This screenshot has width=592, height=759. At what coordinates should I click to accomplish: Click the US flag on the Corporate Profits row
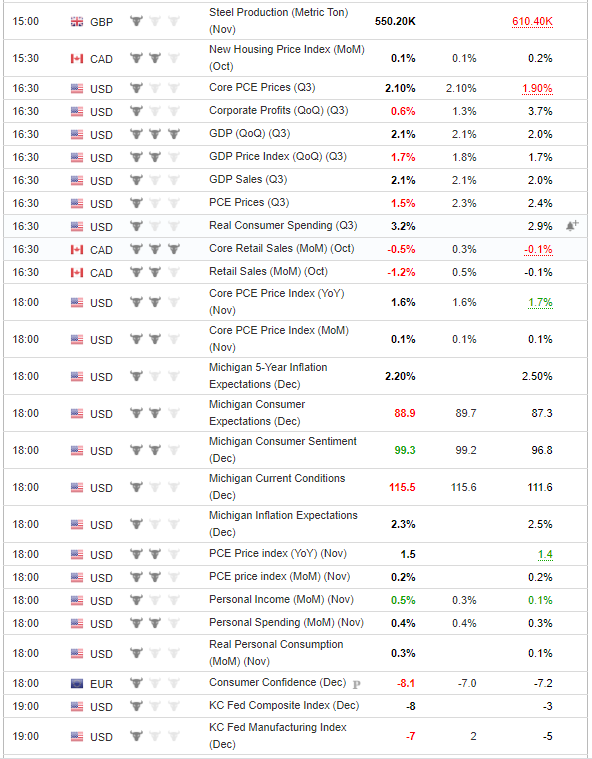pos(76,111)
